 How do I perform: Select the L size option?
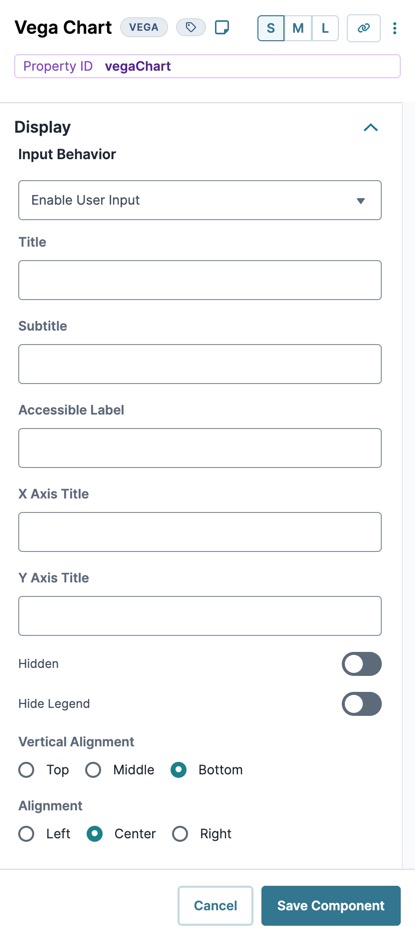(x=325, y=28)
